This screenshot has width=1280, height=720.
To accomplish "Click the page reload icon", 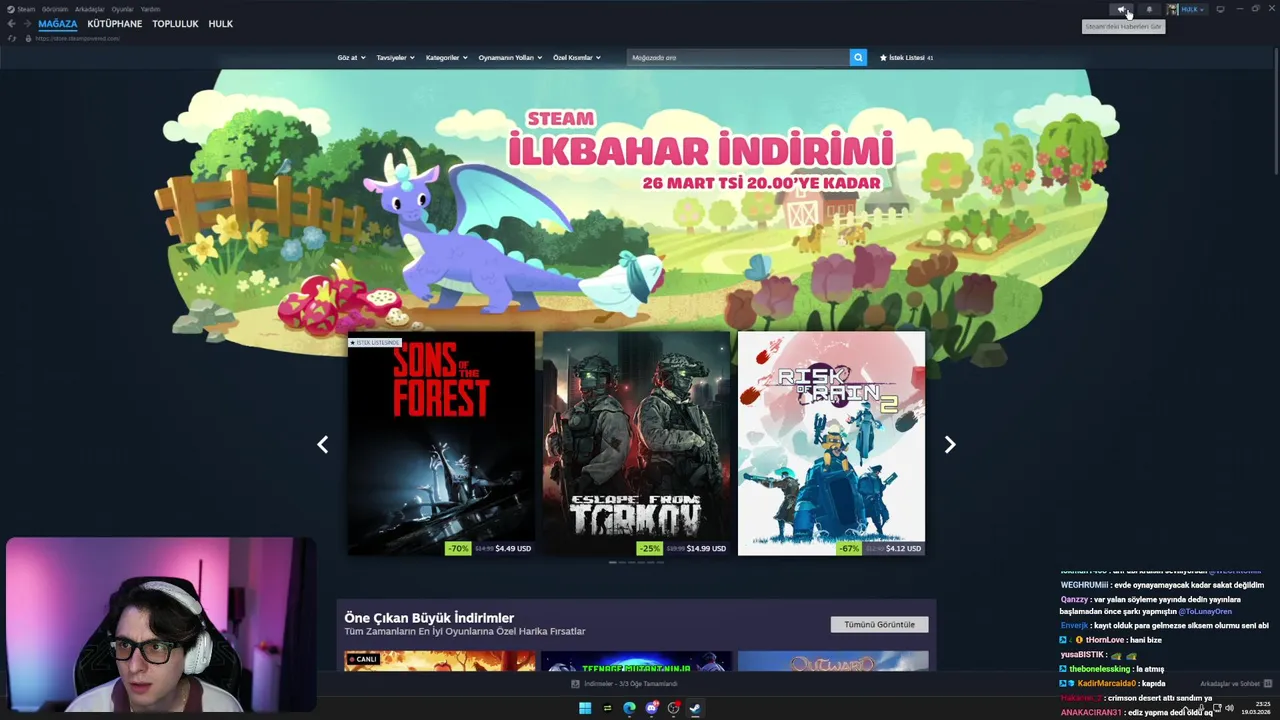I will click(12, 38).
